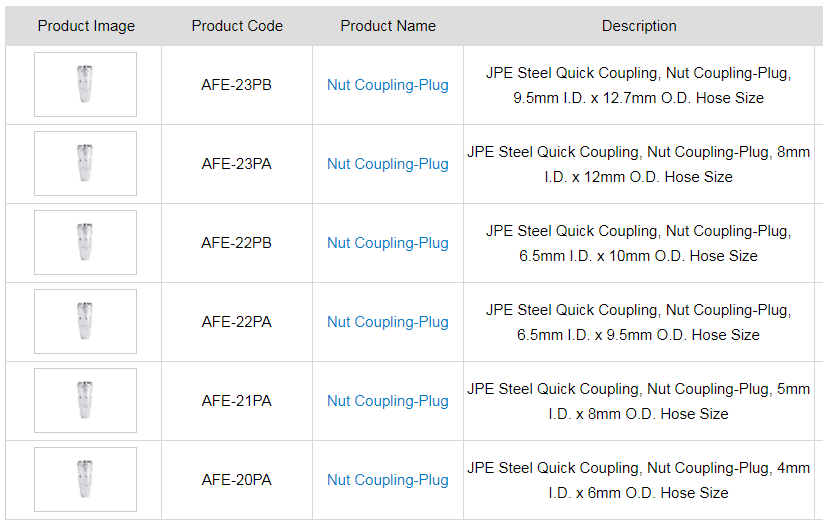Viewport: 823px width, 527px height.
Task: Follow the Nut Coupling-Plug link for AFE-22PB
Action: tap(387, 243)
